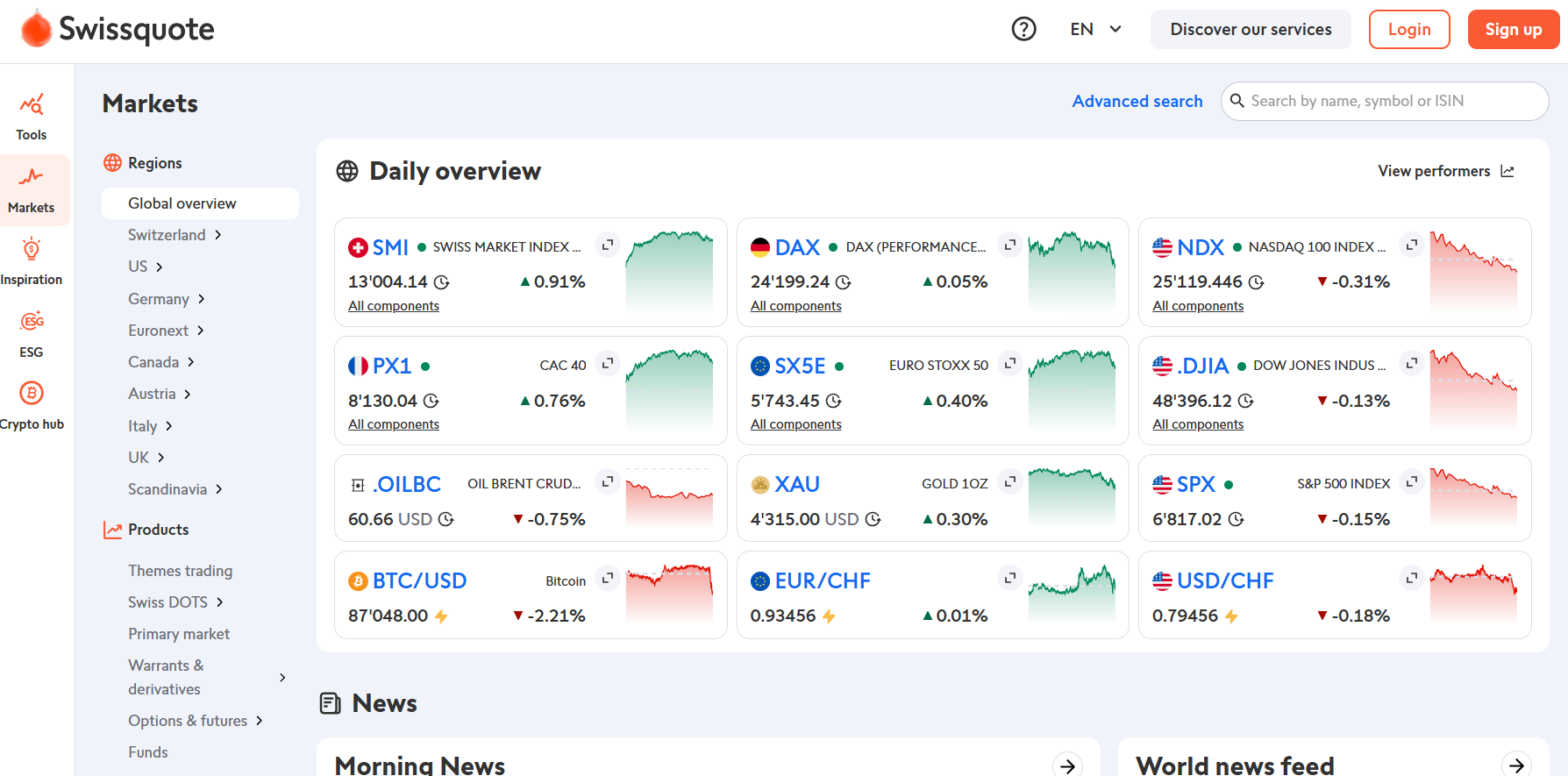
Task: Open the ESG section
Action: [x=32, y=334]
